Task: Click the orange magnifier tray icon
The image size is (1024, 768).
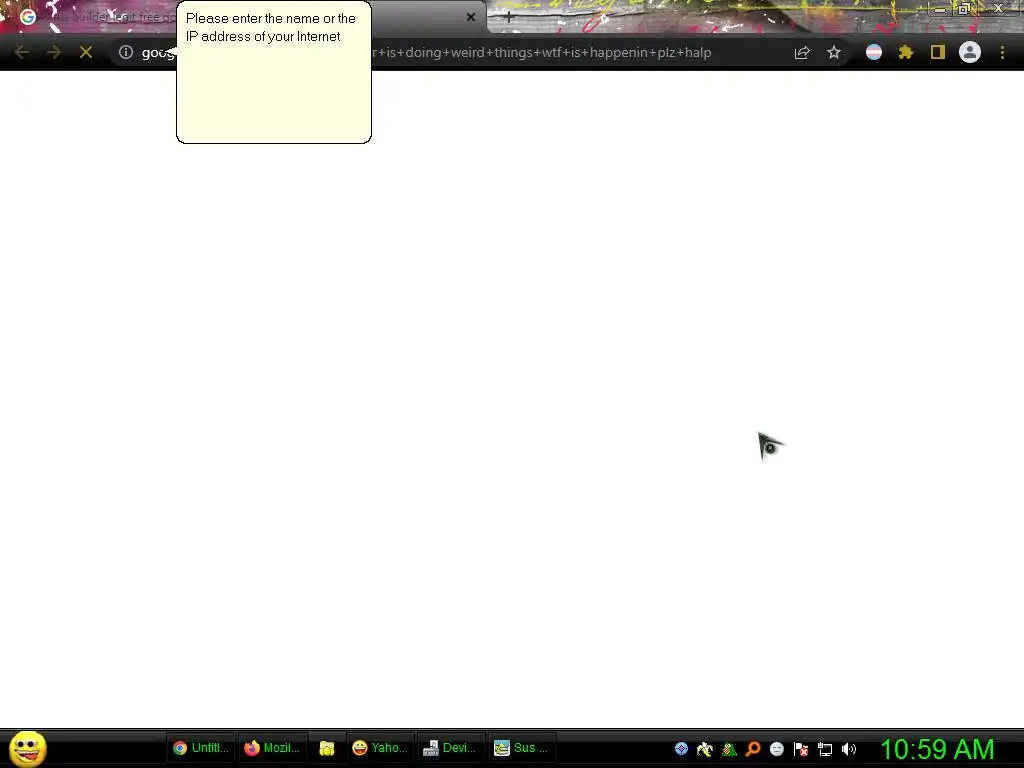Action: [753, 749]
